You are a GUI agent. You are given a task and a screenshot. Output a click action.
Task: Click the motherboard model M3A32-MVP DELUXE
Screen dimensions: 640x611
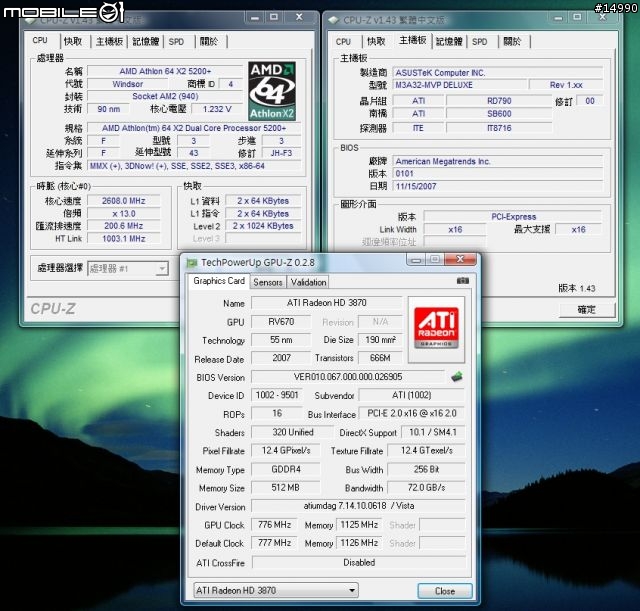click(459, 85)
